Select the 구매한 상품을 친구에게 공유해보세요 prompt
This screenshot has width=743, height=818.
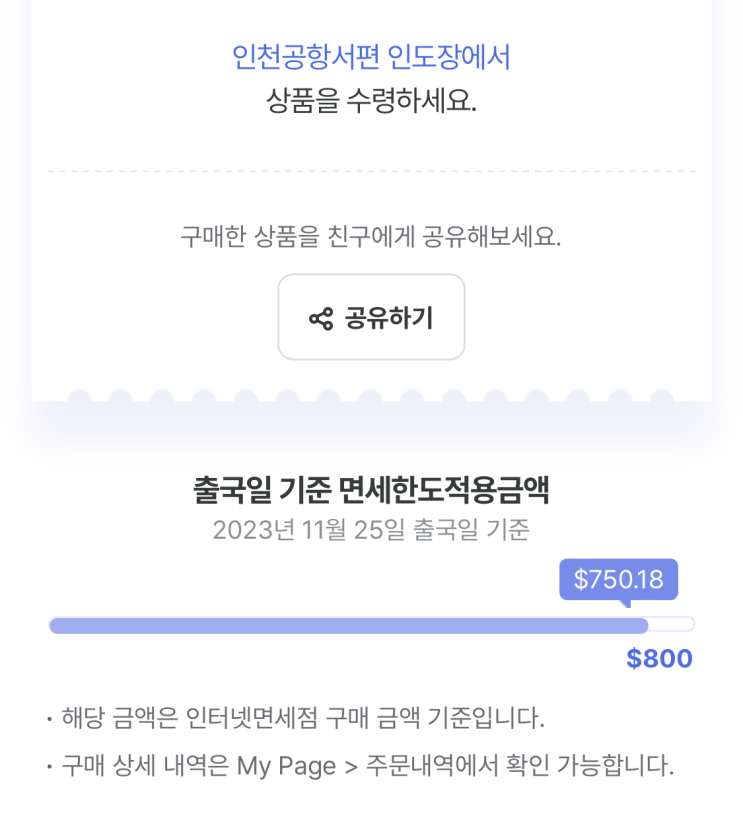(371, 237)
